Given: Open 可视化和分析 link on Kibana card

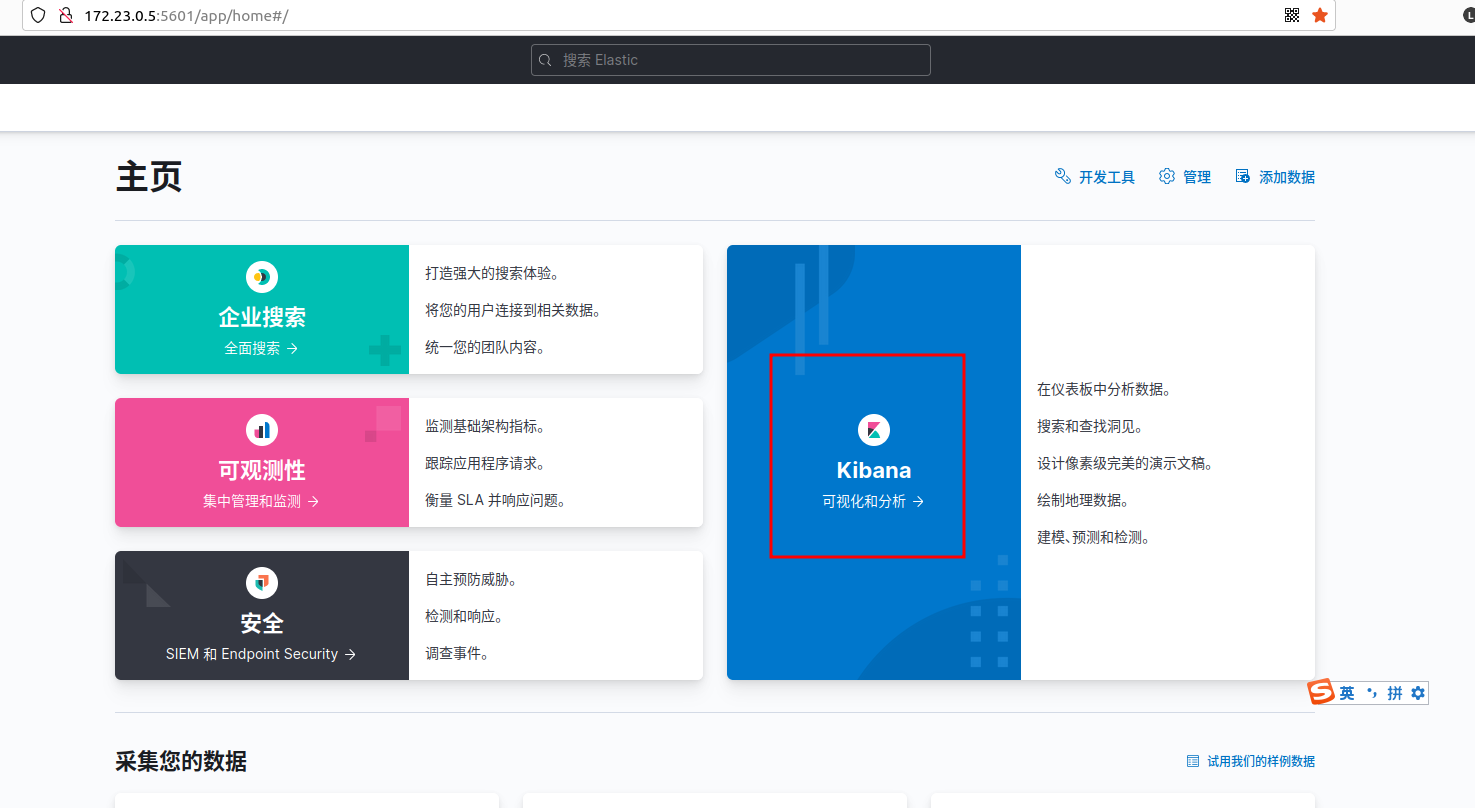Looking at the screenshot, I should (x=874, y=501).
